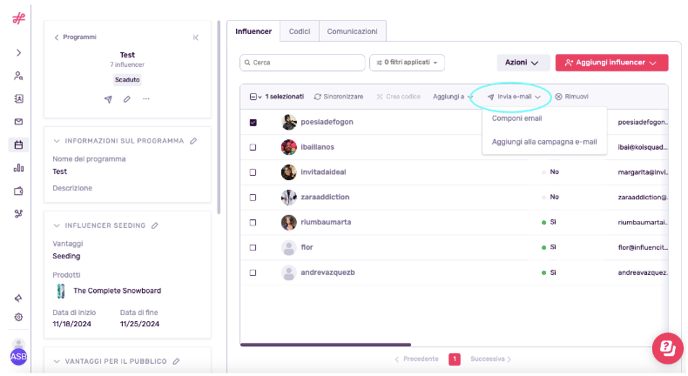This screenshot has height=376, width=688.
Task: Select the riumbaumarta row checkbox
Action: coord(253,222)
